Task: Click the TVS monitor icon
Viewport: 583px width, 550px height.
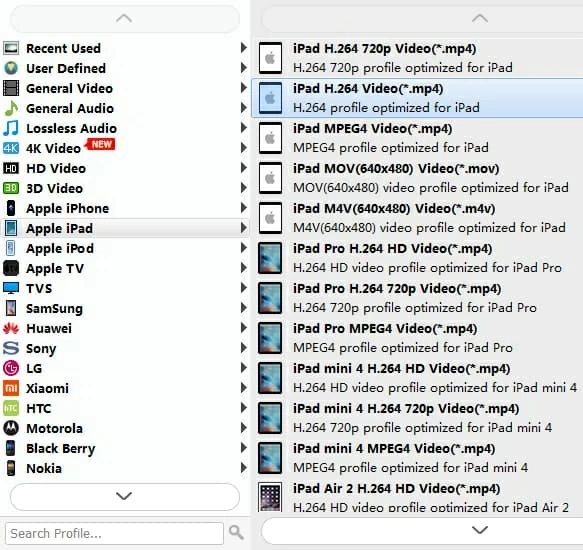Action: 11,289
